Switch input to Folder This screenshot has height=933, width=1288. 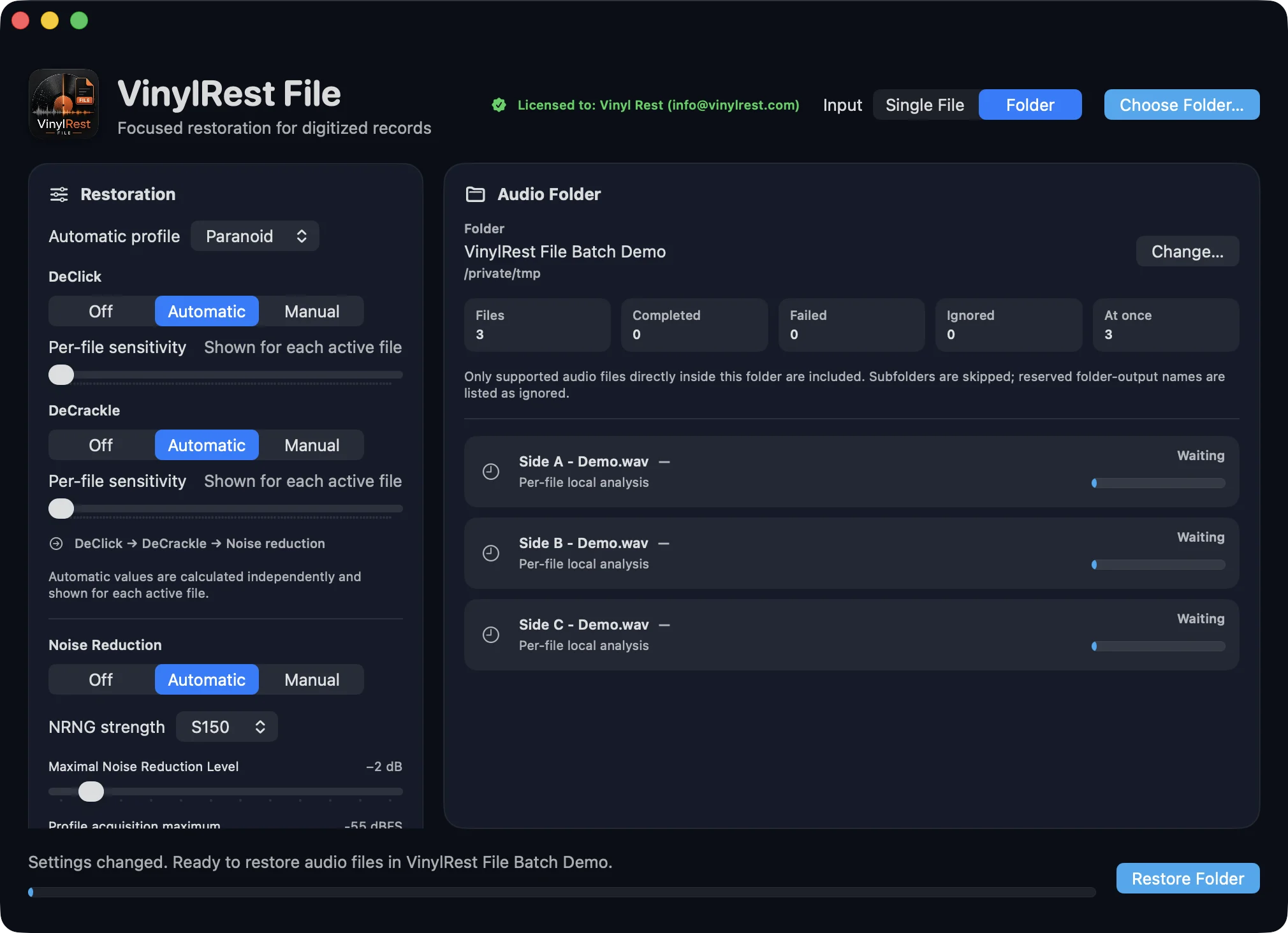(x=1030, y=105)
